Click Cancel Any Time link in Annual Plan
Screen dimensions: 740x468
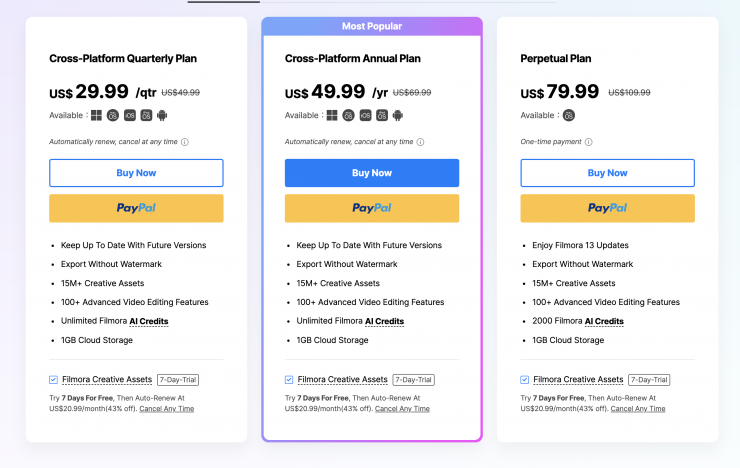402,409
